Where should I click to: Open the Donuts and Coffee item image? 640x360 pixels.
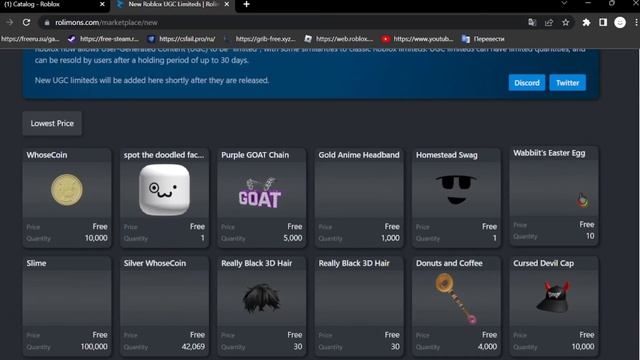click(x=456, y=299)
